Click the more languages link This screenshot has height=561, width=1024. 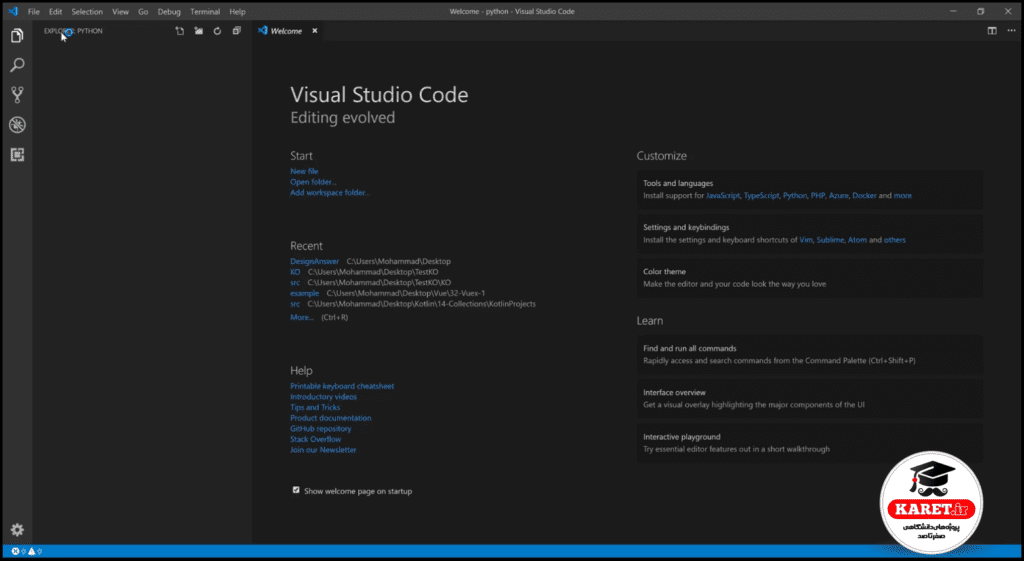[903, 195]
